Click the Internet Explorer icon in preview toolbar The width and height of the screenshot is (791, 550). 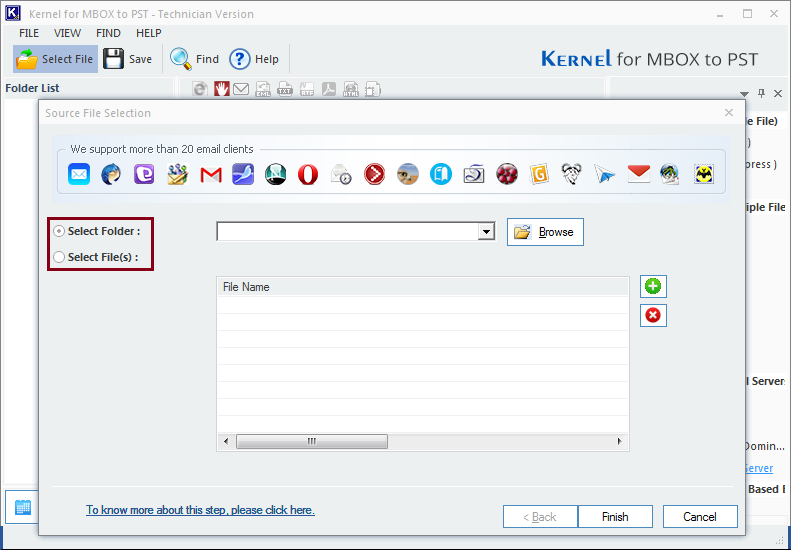coord(200,89)
